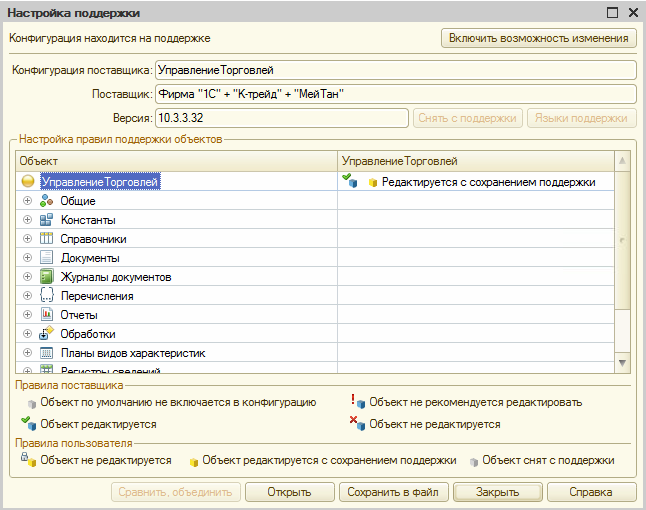Viewport: 646px width, 510px height.
Task: Click Включить возможность изменения button
Action: click(538, 38)
